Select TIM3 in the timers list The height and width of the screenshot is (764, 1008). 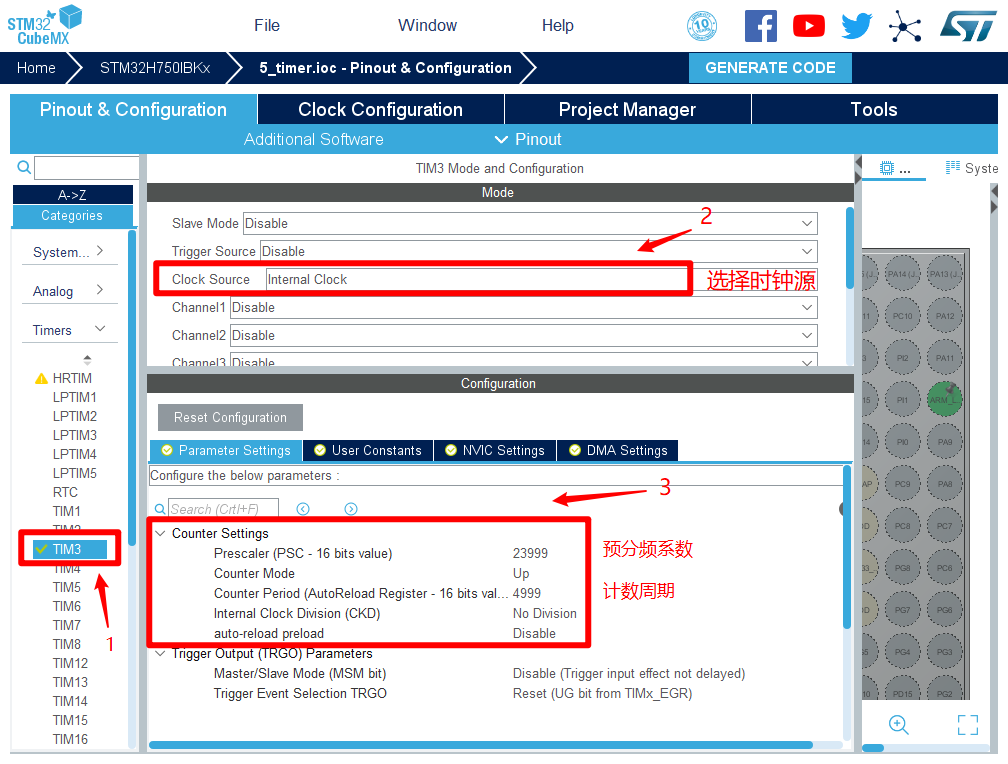coord(67,549)
